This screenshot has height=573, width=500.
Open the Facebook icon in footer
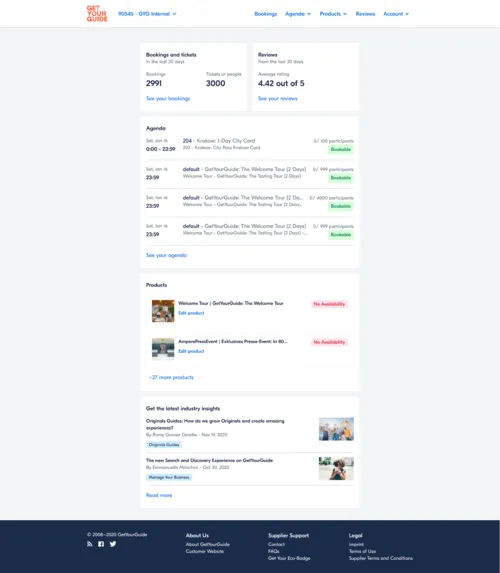coord(101,544)
